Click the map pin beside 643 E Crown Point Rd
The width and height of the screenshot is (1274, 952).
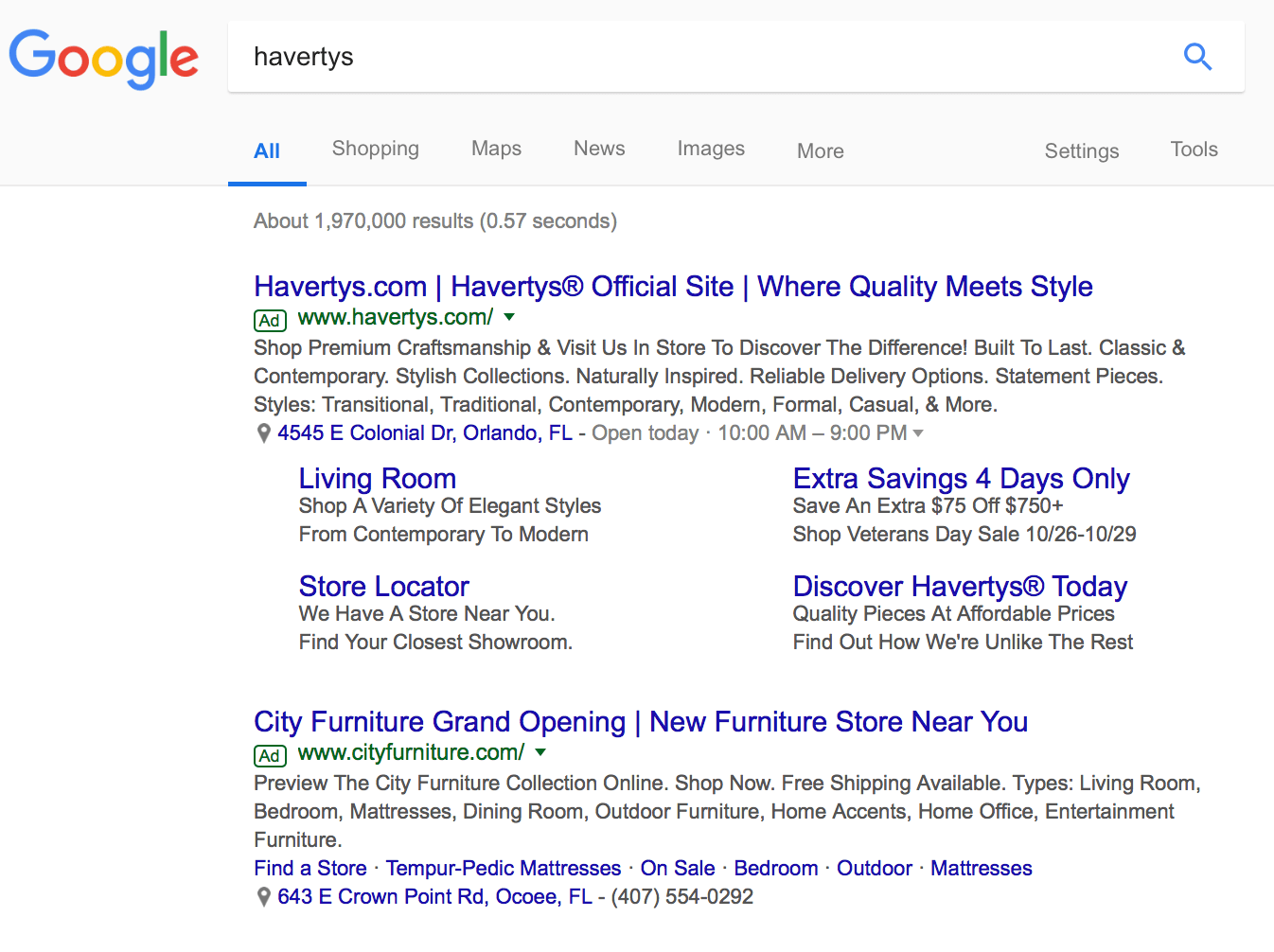coord(264,897)
